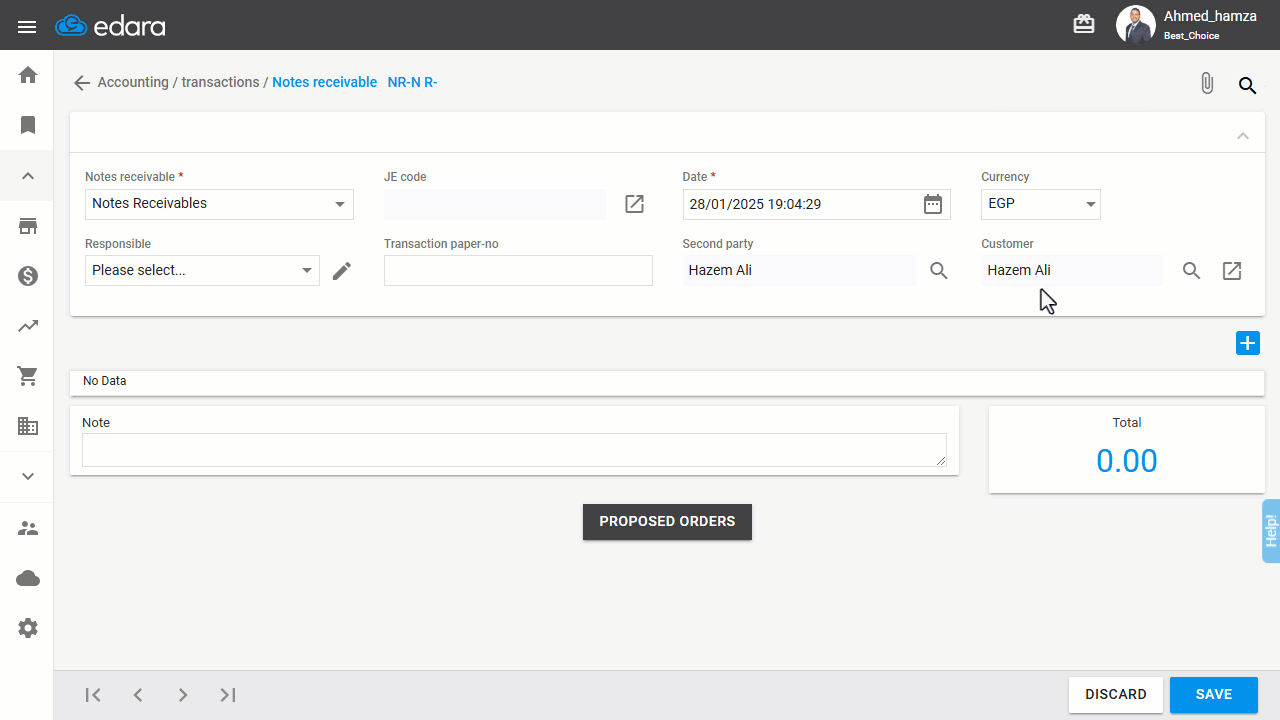This screenshot has width=1280, height=720.
Task: Click Customer Hazem Ali field
Action: point(1071,271)
